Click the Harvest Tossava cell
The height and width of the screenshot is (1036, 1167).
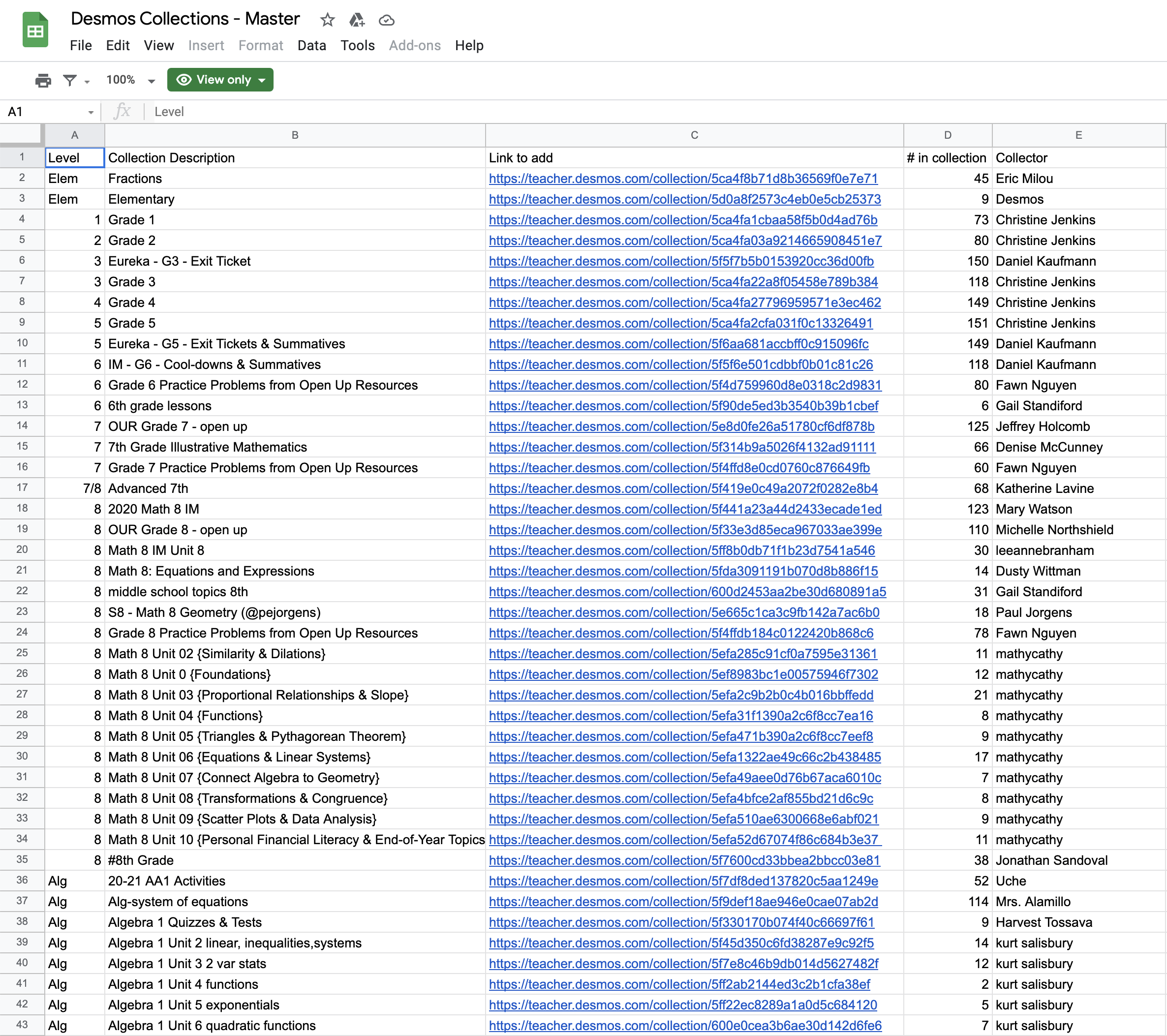(x=1078, y=922)
